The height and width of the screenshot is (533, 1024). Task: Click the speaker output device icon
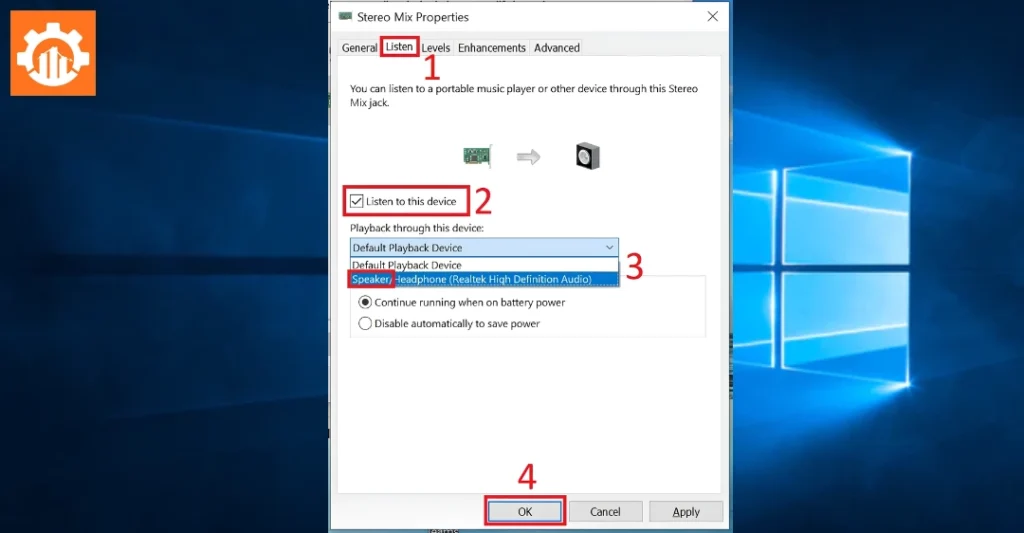(588, 156)
